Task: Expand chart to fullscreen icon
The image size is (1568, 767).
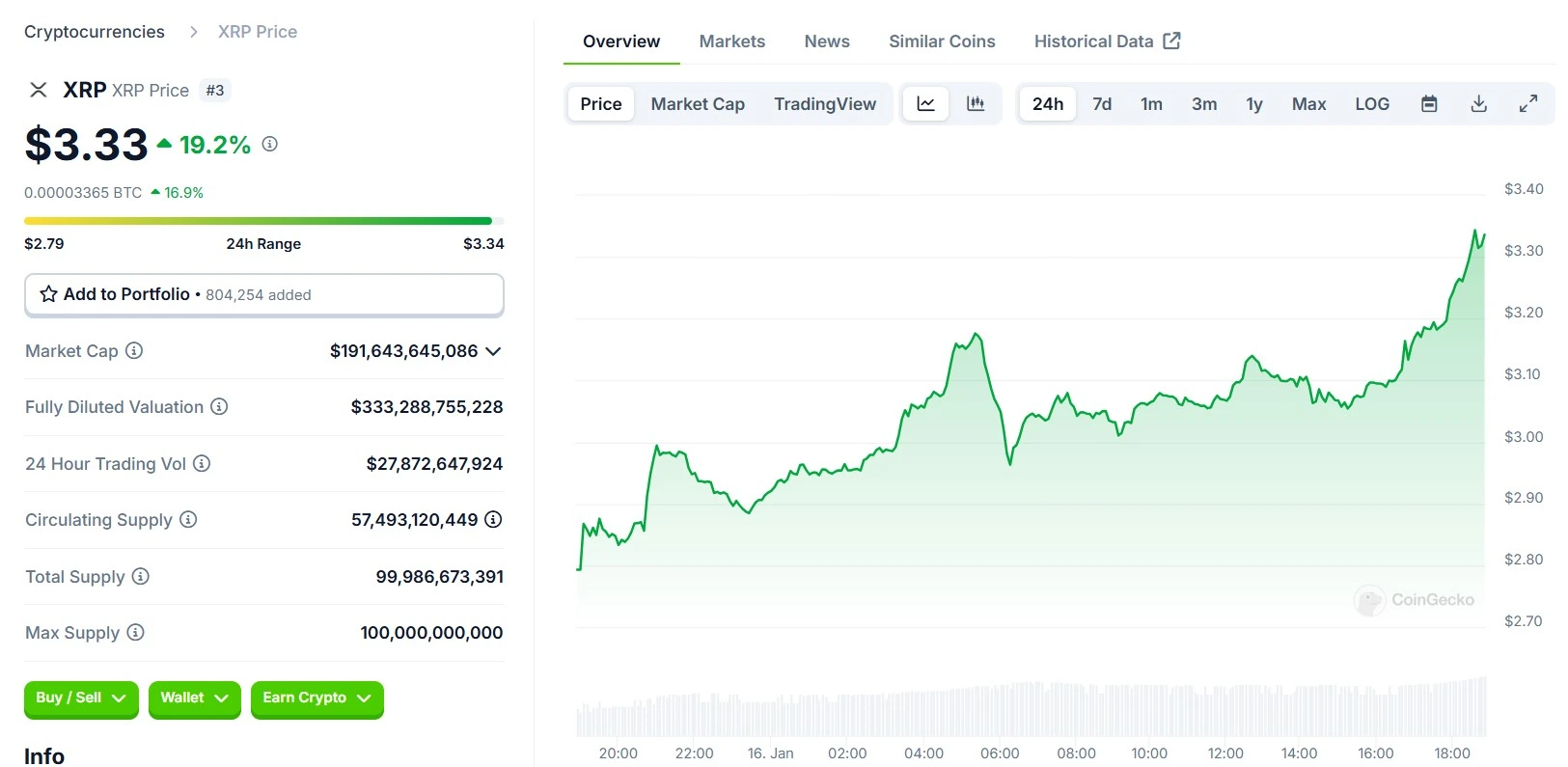Action: tap(1528, 103)
